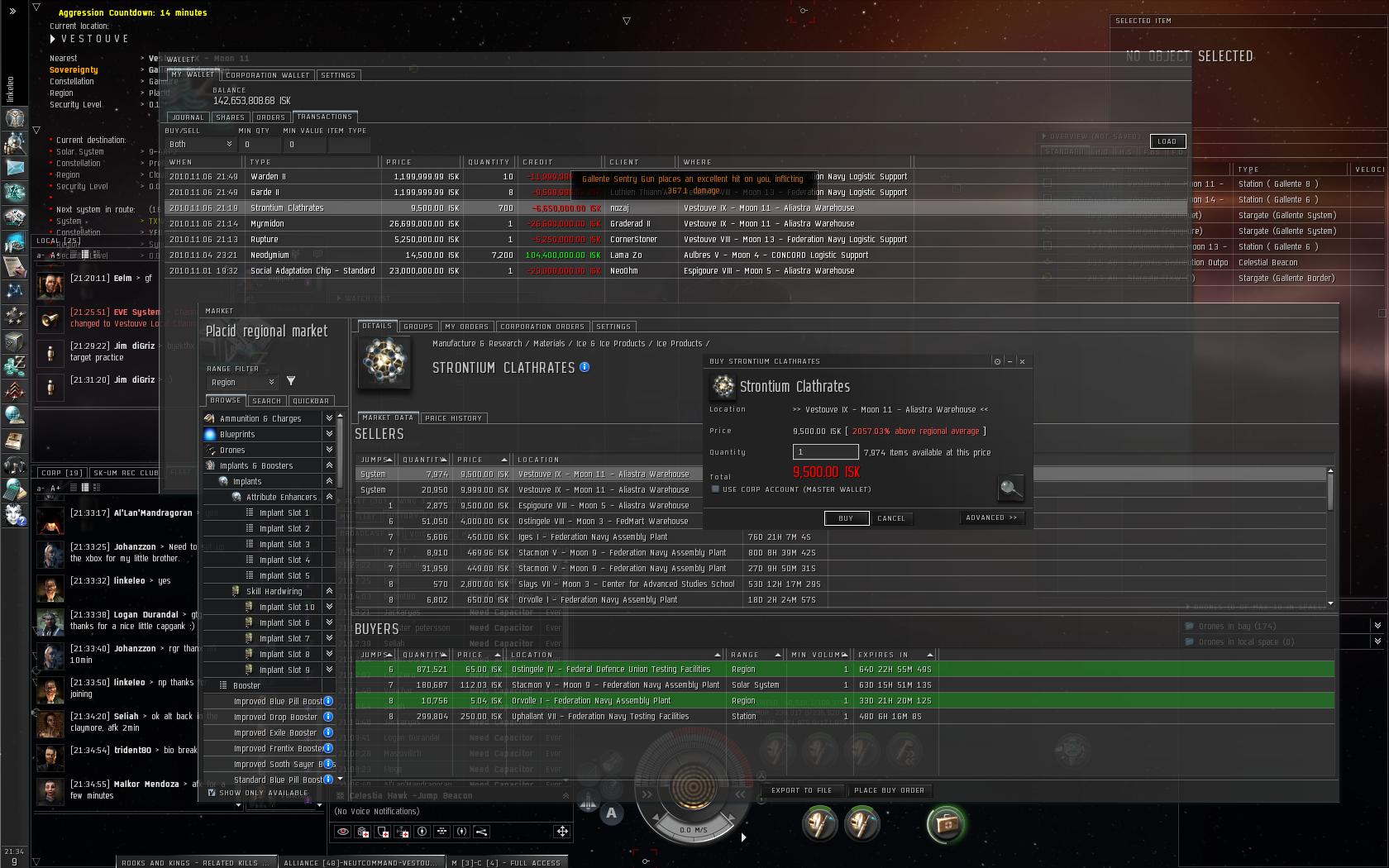Switch to the market Search tab
This screenshot has width=1389, height=868.
click(266, 401)
